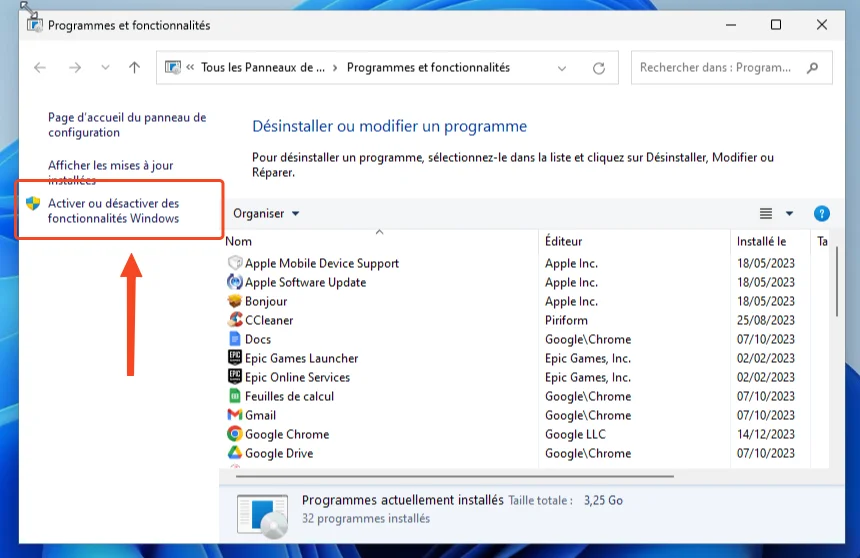The width and height of the screenshot is (860, 558).
Task: Click the Gmail envelope icon
Action: 235,415
